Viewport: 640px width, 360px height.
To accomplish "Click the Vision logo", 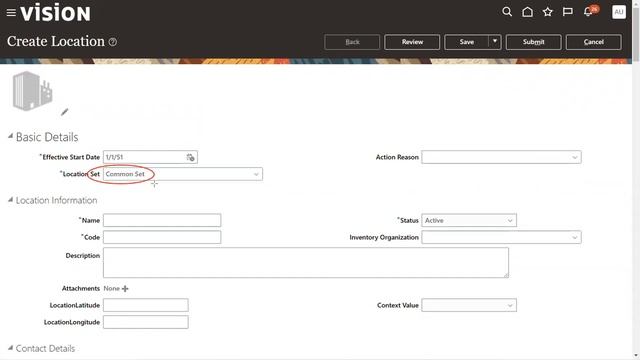I will point(55,13).
